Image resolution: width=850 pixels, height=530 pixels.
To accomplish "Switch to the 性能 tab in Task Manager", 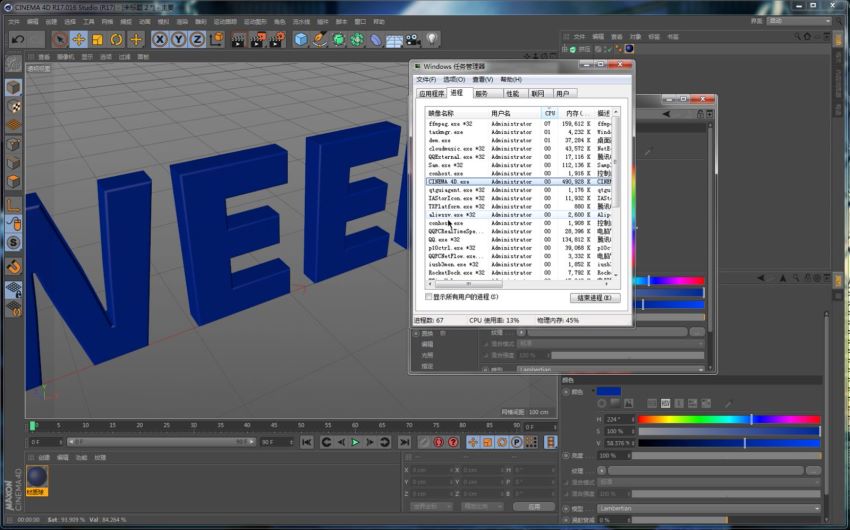I will (x=512, y=93).
